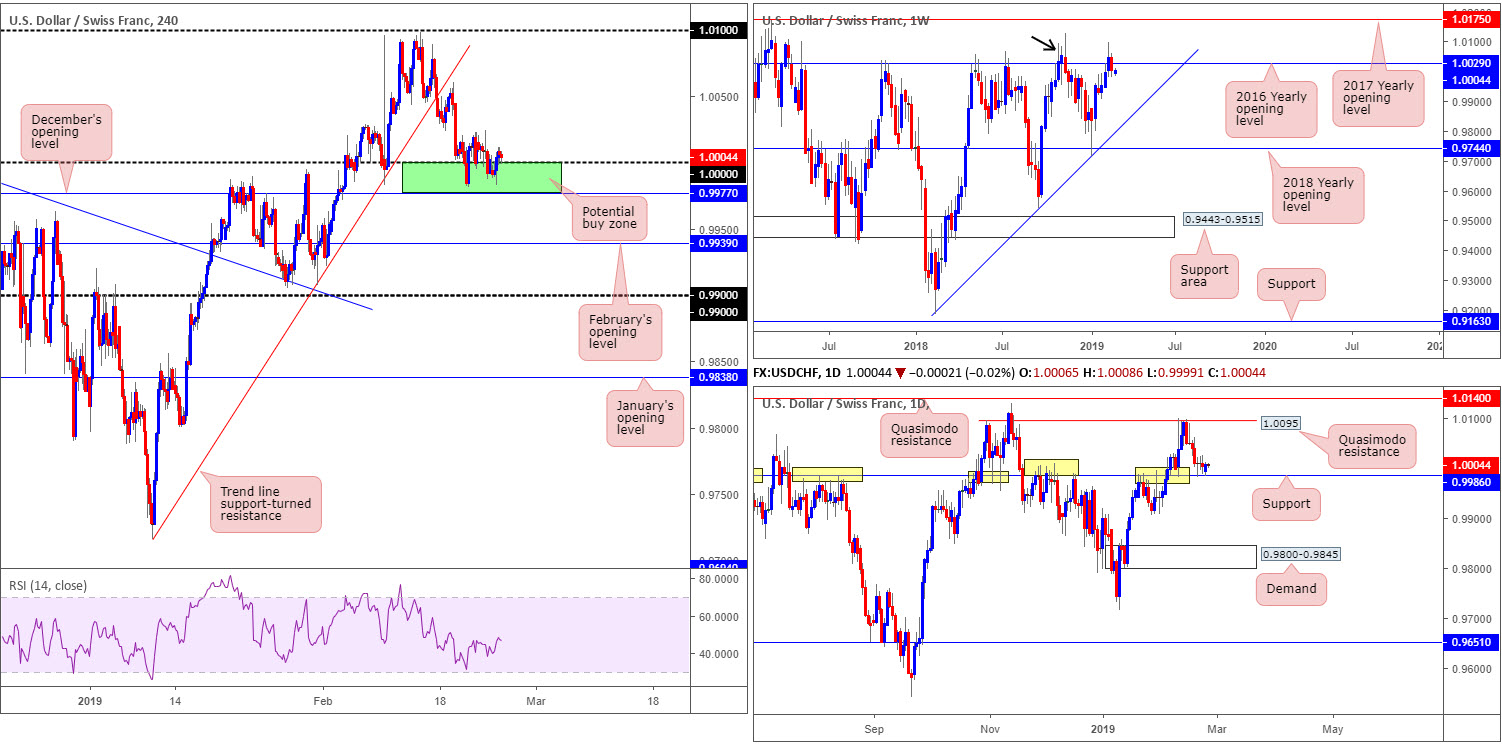Select the '2018 Yearly opening level' callout

pyautogui.click(x=1320, y=193)
